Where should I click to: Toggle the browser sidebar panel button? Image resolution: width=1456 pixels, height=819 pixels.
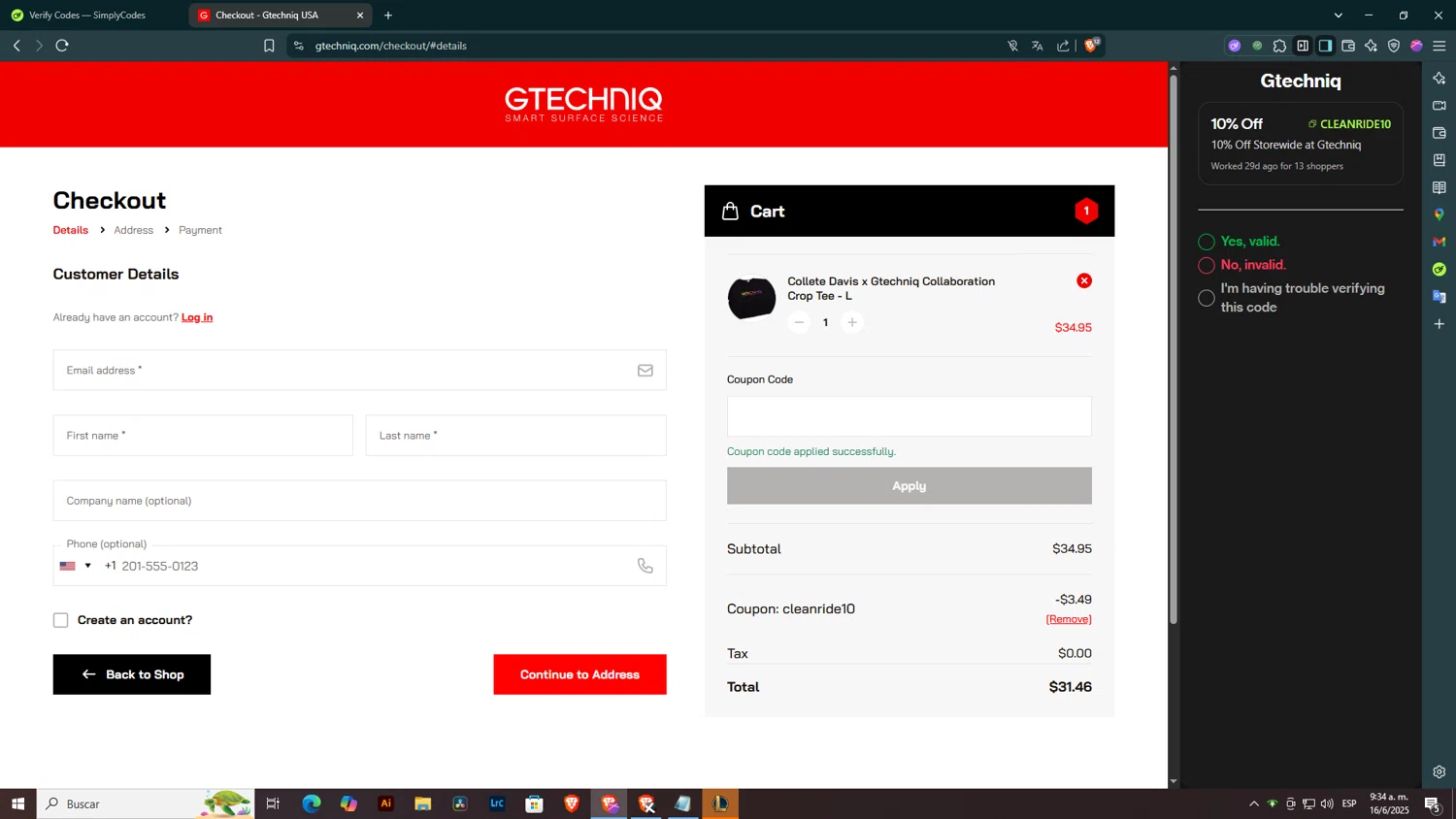coord(1325,46)
